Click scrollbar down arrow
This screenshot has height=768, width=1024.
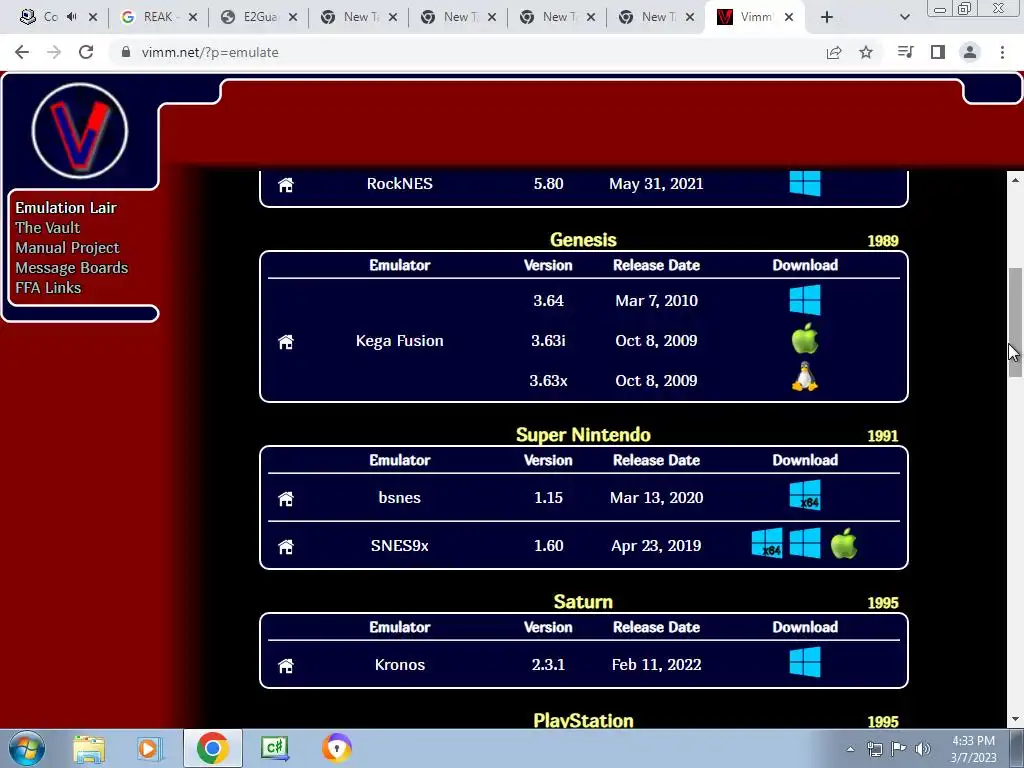pyautogui.click(x=1014, y=719)
